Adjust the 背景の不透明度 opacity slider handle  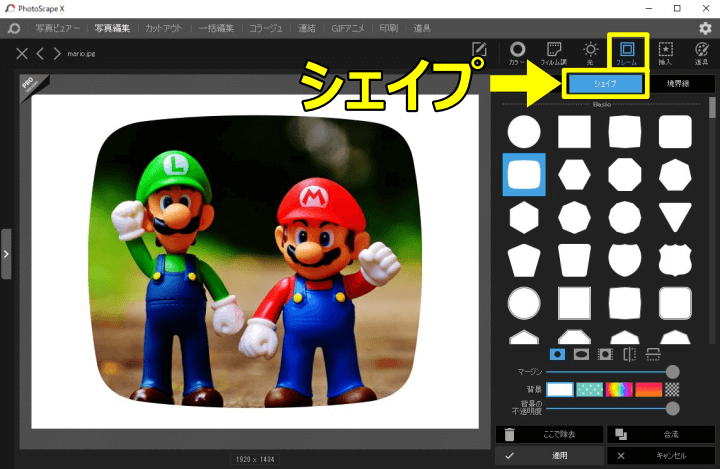click(672, 408)
